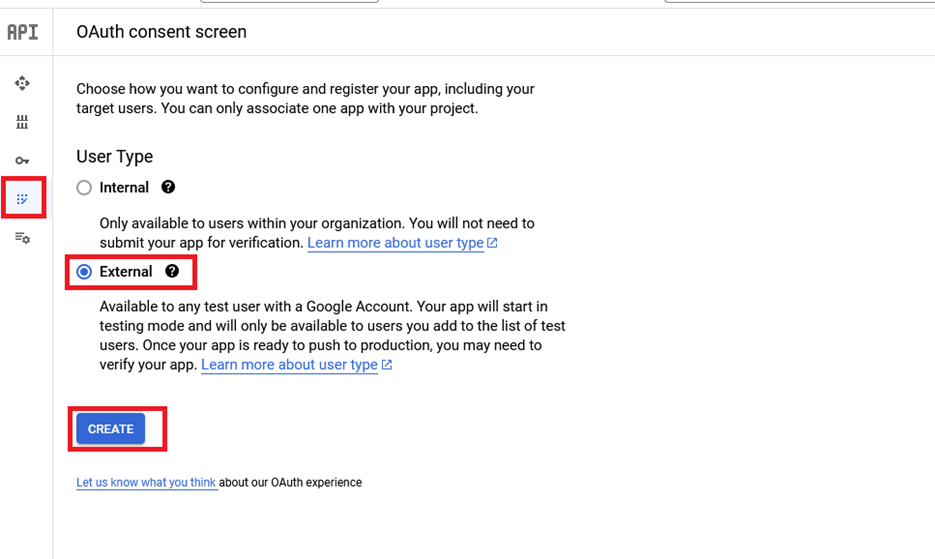Click the 'OAuth consent screen' page title
The height and width of the screenshot is (559, 935).
(x=161, y=32)
